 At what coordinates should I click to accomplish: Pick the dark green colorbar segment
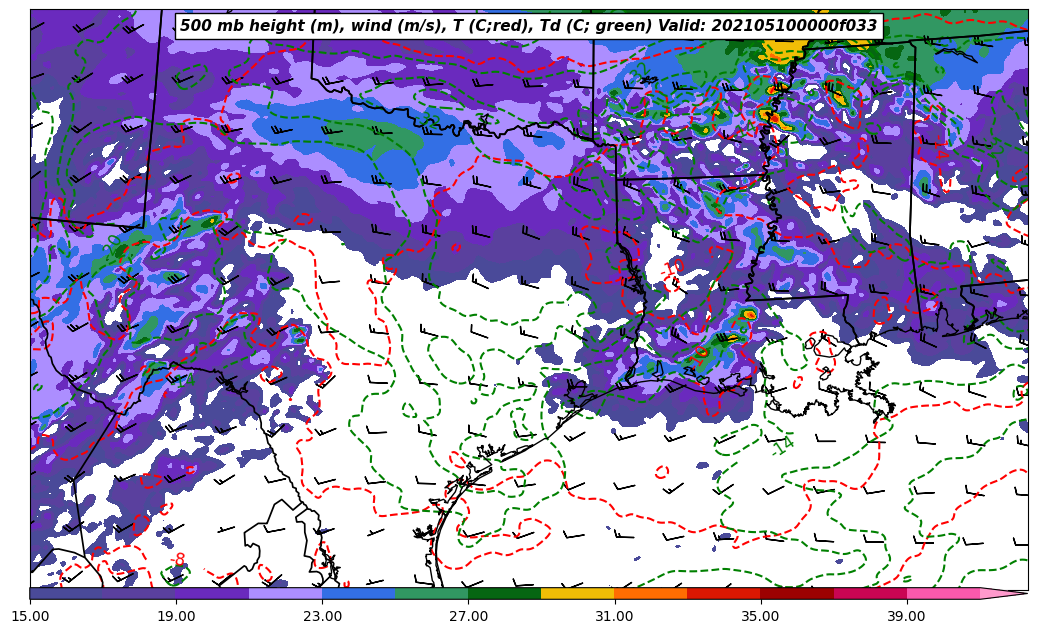click(x=504, y=593)
